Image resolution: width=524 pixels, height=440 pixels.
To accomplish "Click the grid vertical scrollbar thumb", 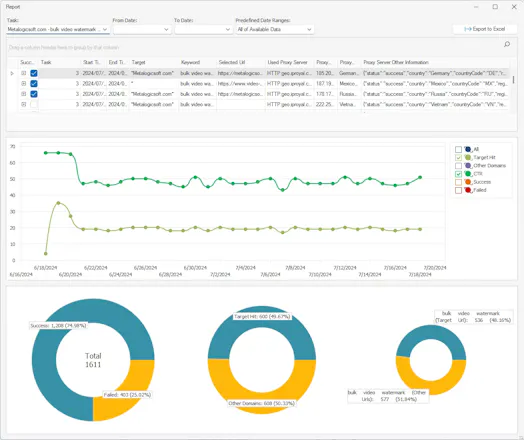I will click(514, 80).
